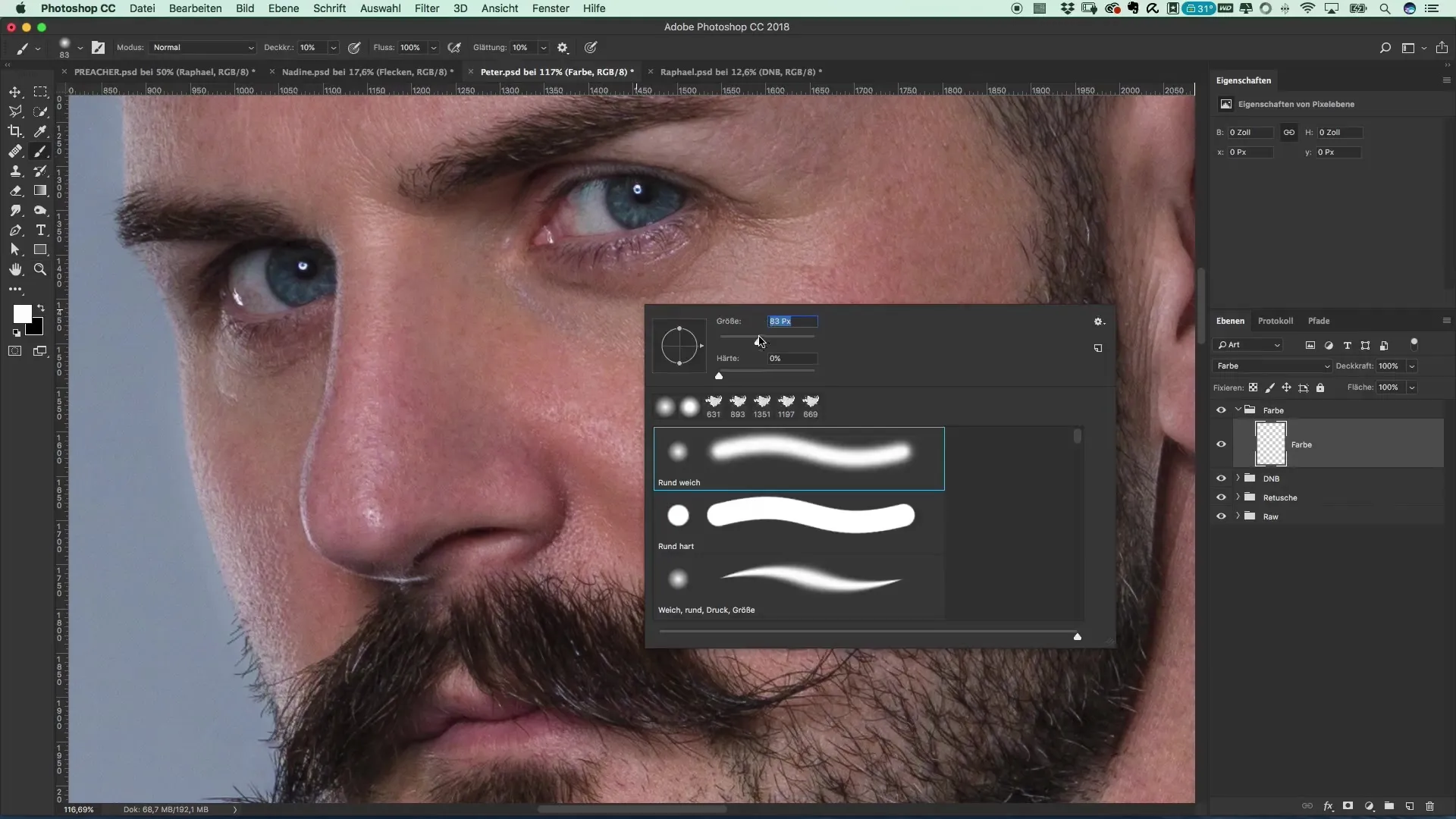Select the Rectangular Marquee tool
Screen dimensions: 1456x819
[41, 92]
